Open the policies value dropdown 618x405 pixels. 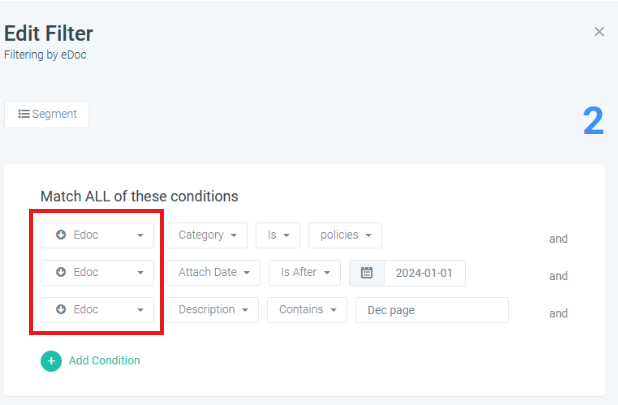[x=345, y=235]
